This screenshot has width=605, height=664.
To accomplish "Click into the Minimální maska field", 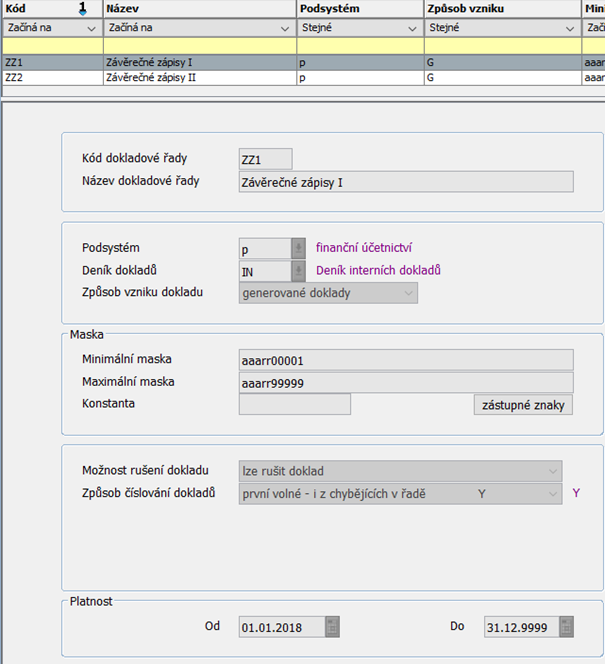I will (x=405, y=360).
